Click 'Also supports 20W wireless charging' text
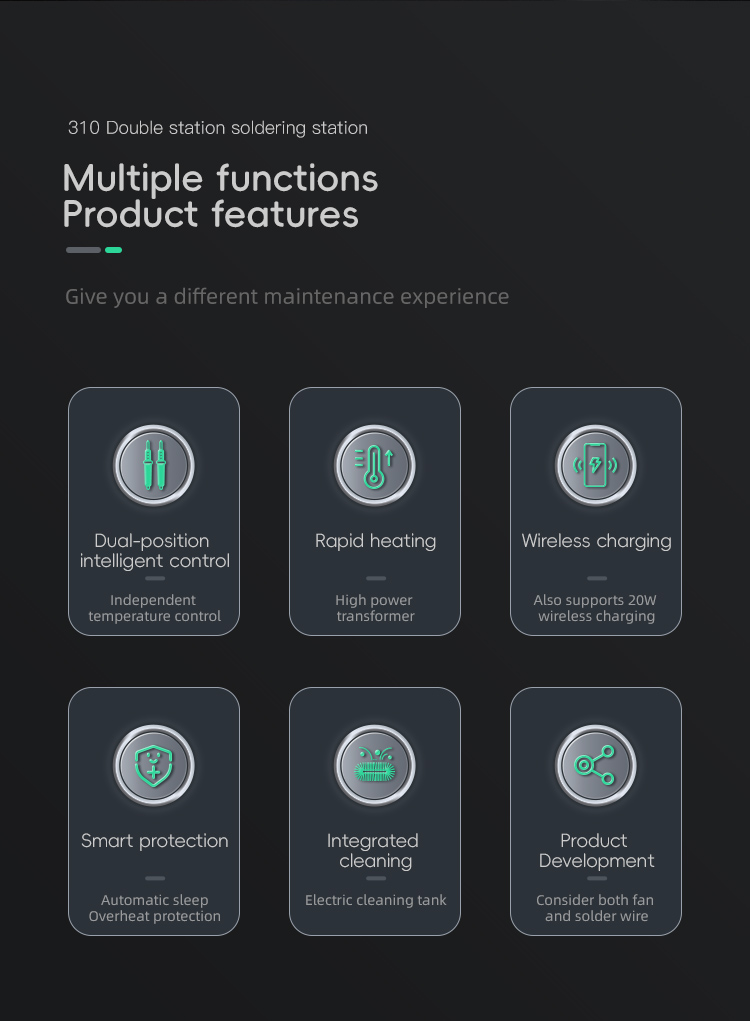This screenshot has width=750, height=1021. pos(596,608)
